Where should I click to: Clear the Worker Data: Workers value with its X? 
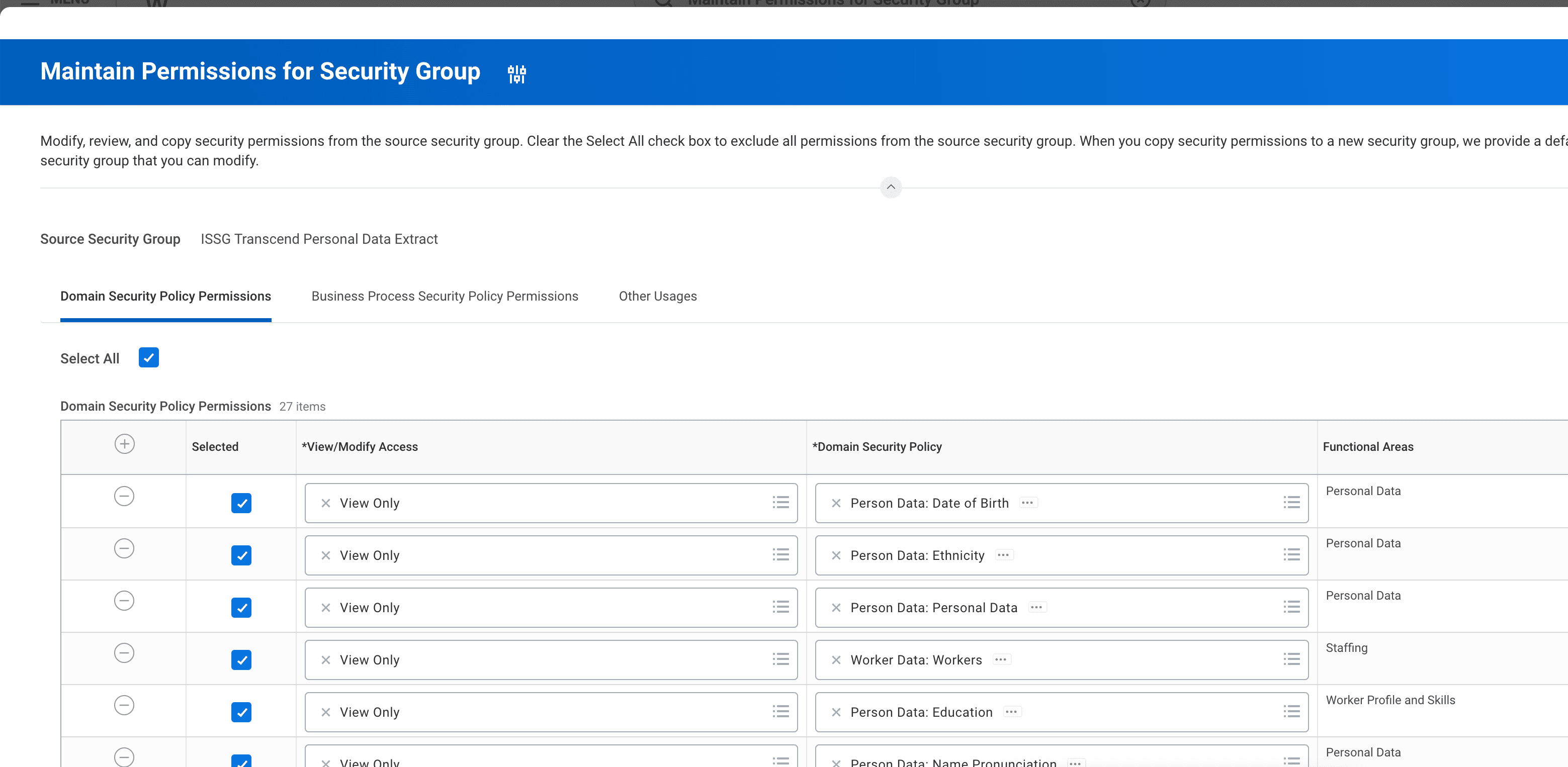point(836,660)
